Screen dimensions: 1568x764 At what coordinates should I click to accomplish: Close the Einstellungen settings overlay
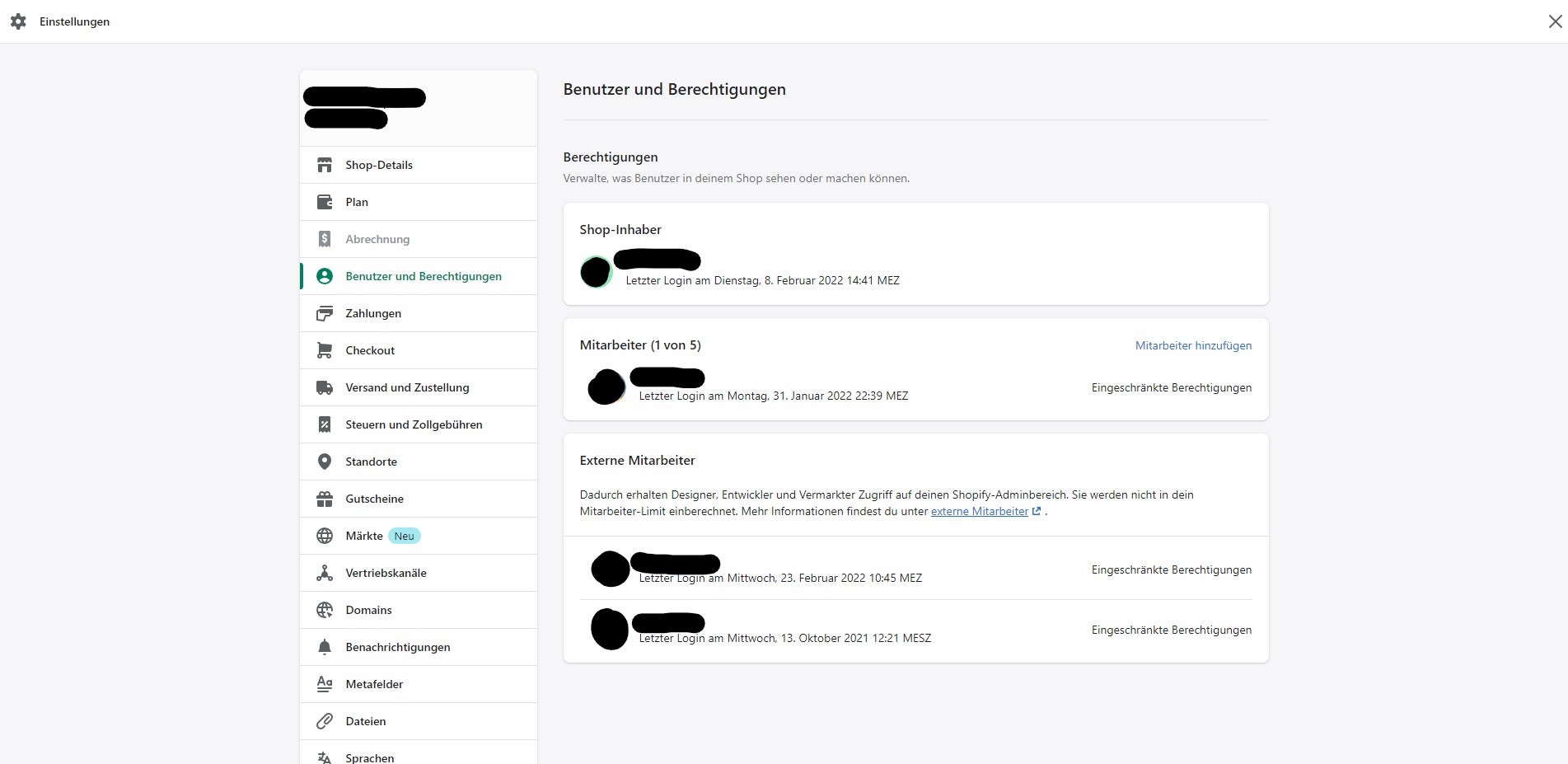point(1555,21)
